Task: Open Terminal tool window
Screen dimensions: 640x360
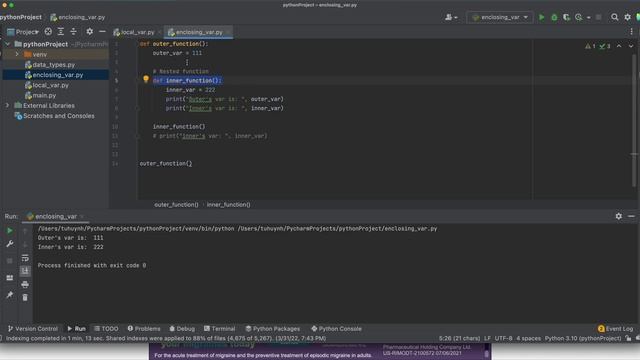Action: (x=220, y=329)
